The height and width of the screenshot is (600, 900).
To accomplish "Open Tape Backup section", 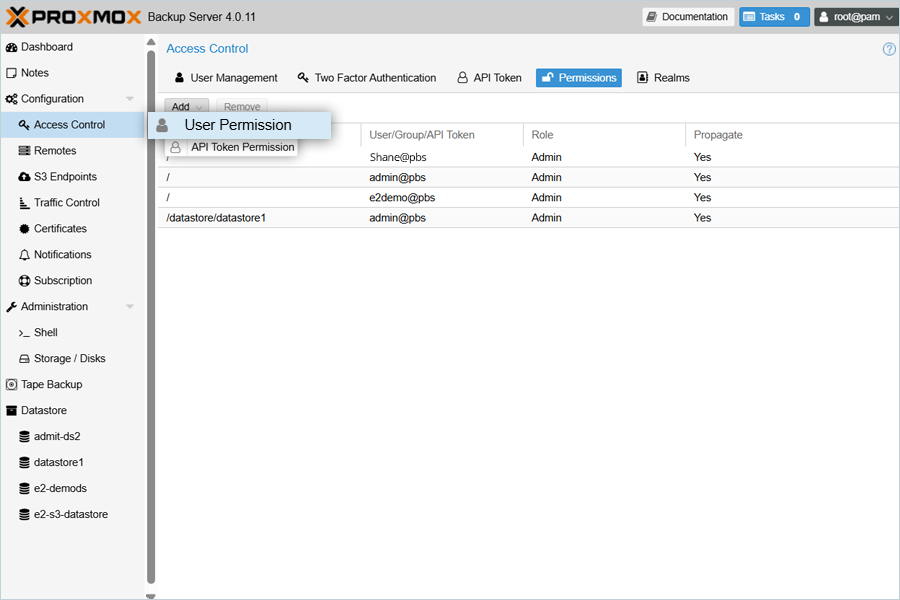I will (x=51, y=385).
